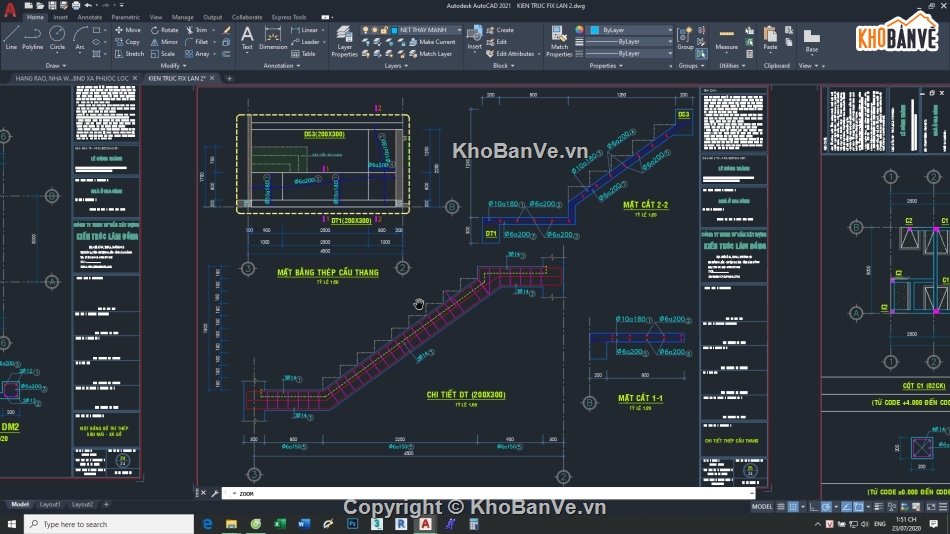This screenshot has height=534, width=950.
Task: Activate the Move command
Action: click(128, 30)
